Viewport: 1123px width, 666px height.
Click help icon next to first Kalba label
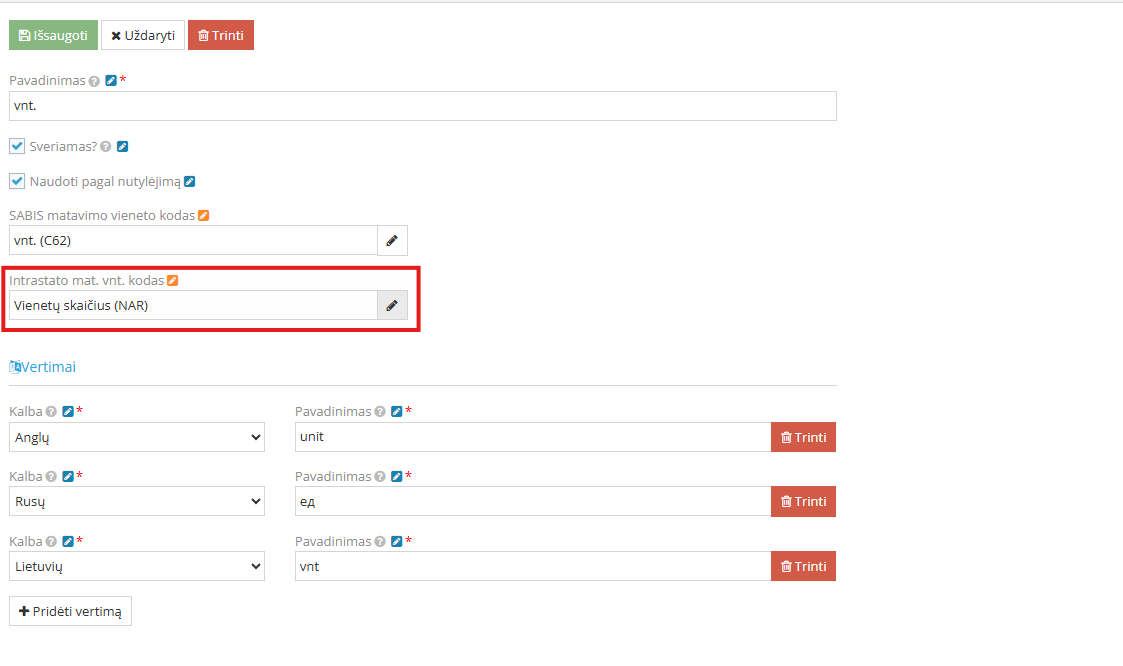coord(51,412)
